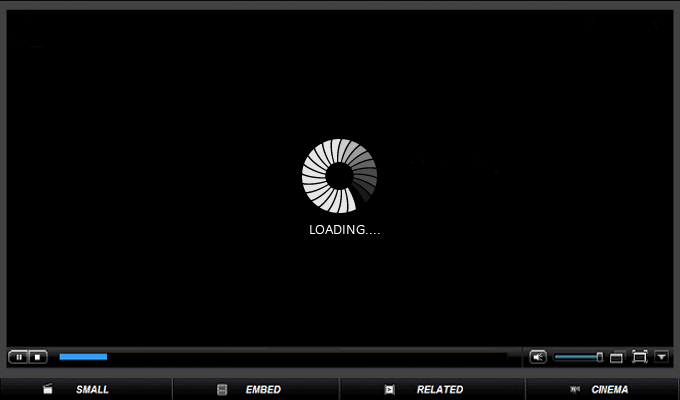Open the EMBED option label
This screenshot has height=400, width=680.
pos(263,390)
